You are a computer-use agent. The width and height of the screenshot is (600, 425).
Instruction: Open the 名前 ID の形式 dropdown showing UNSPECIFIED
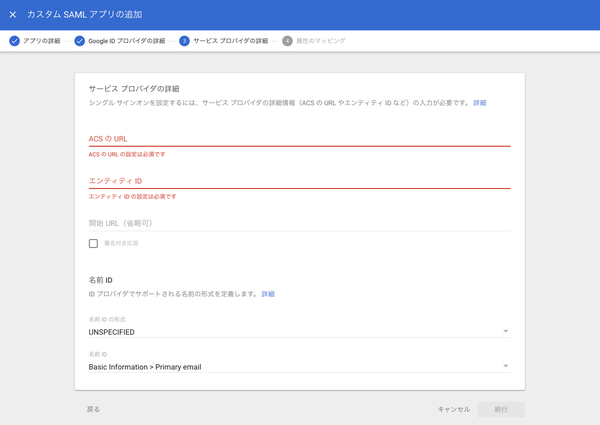point(300,332)
